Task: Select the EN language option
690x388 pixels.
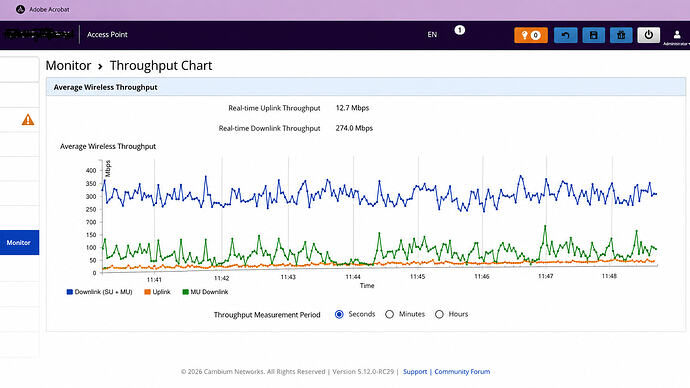Action: coord(432,34)
